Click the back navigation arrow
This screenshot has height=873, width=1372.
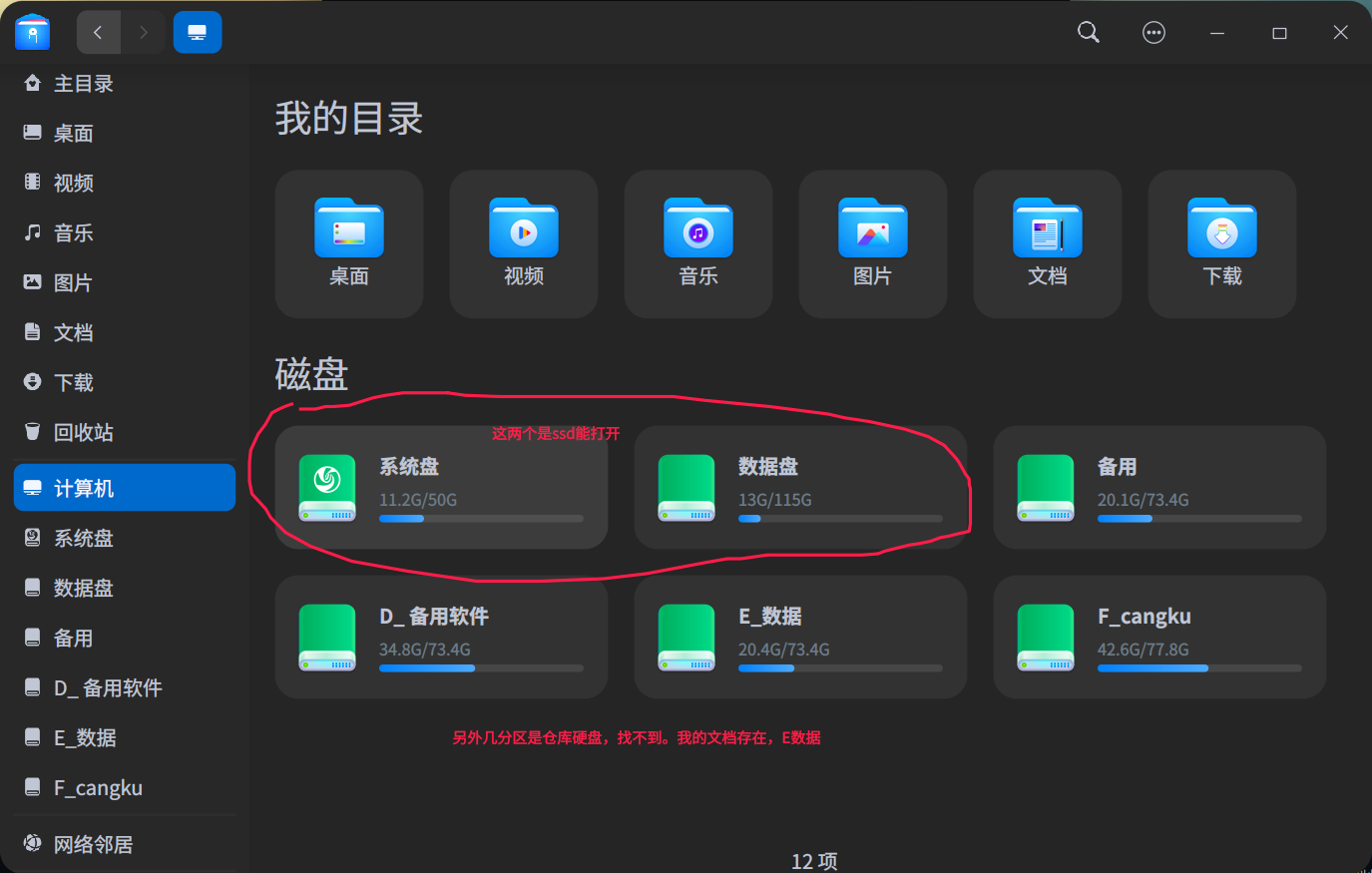tap(98, 32)
